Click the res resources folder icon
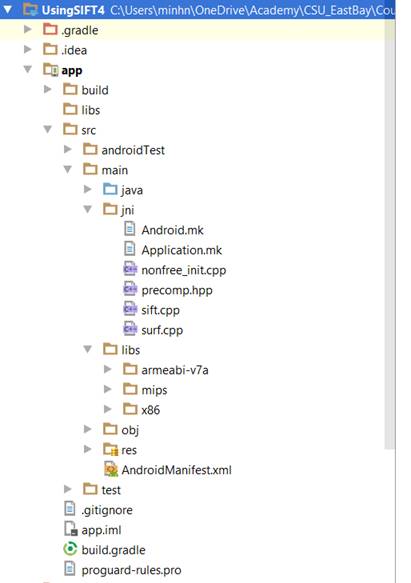The width and height of the screenshot is (411, 583). pyautogui.click(x=110, y=450)
